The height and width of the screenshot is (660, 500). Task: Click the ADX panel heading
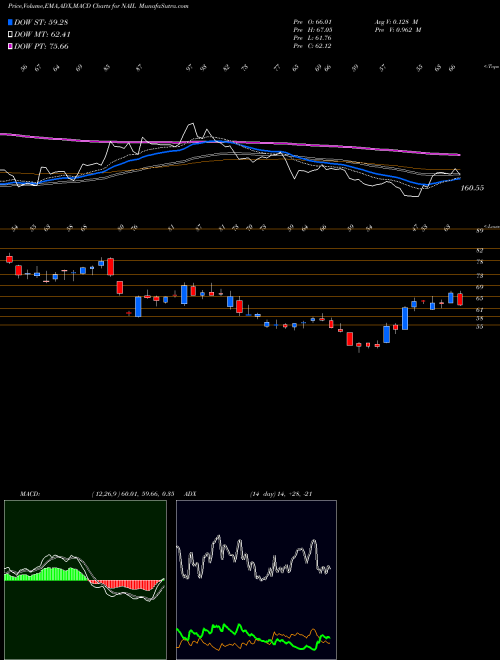click(190, 494)
